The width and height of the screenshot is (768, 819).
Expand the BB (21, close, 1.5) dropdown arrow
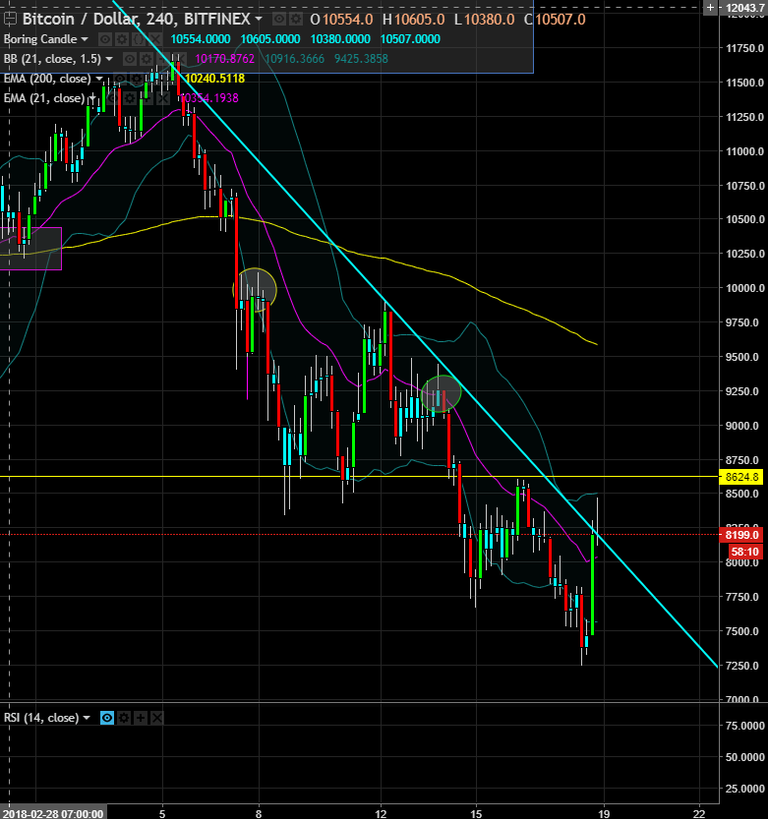coord(109,59)
